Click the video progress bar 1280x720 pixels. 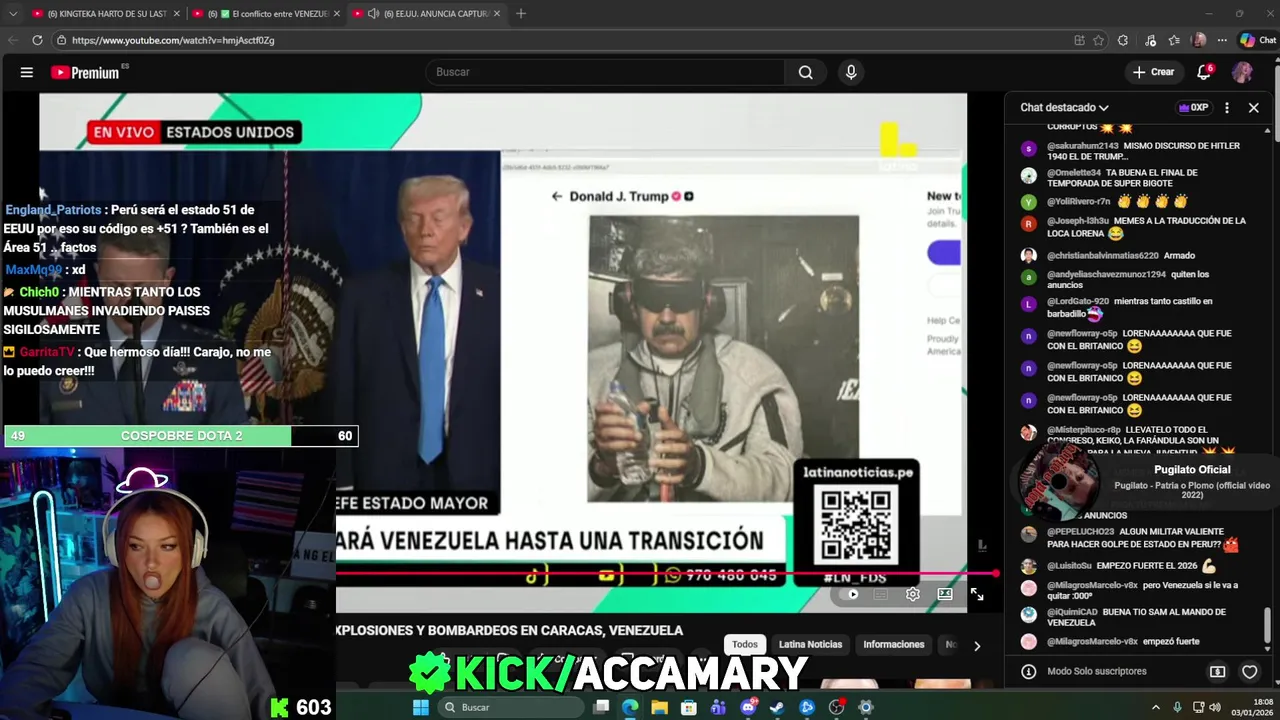(666, 574)
